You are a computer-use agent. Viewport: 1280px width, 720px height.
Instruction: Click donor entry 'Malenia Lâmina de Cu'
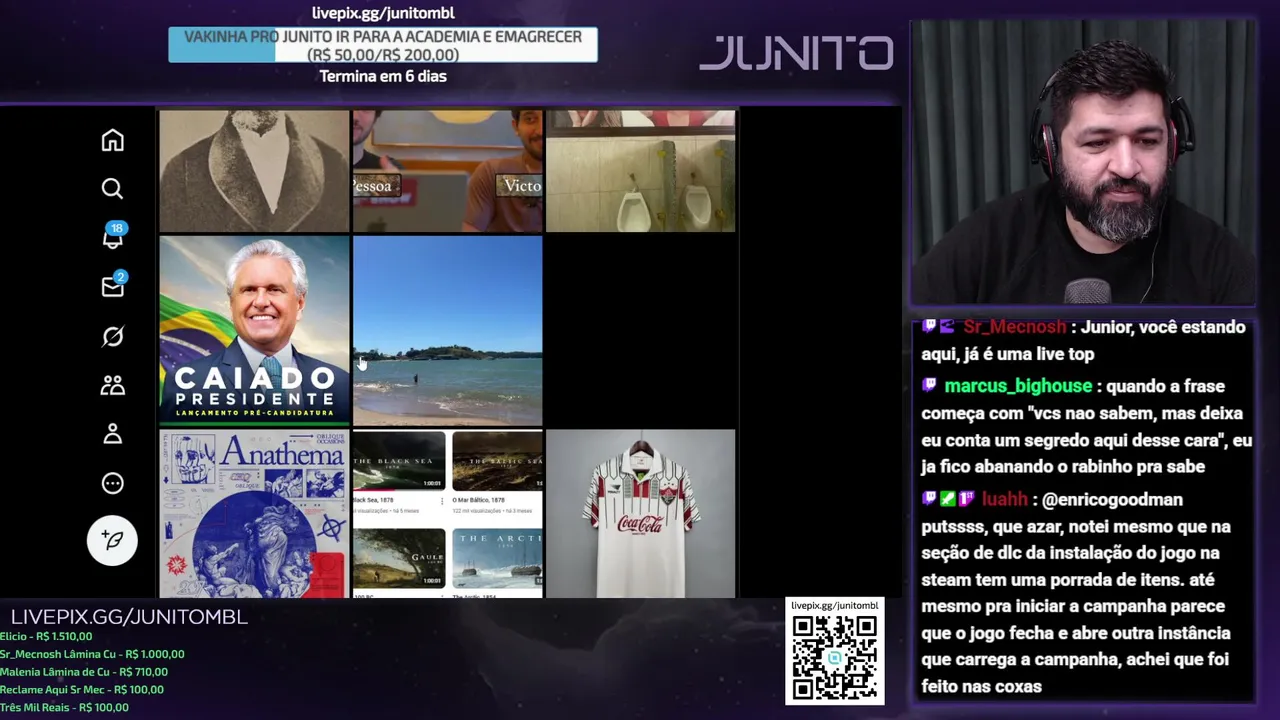(84, 672)
